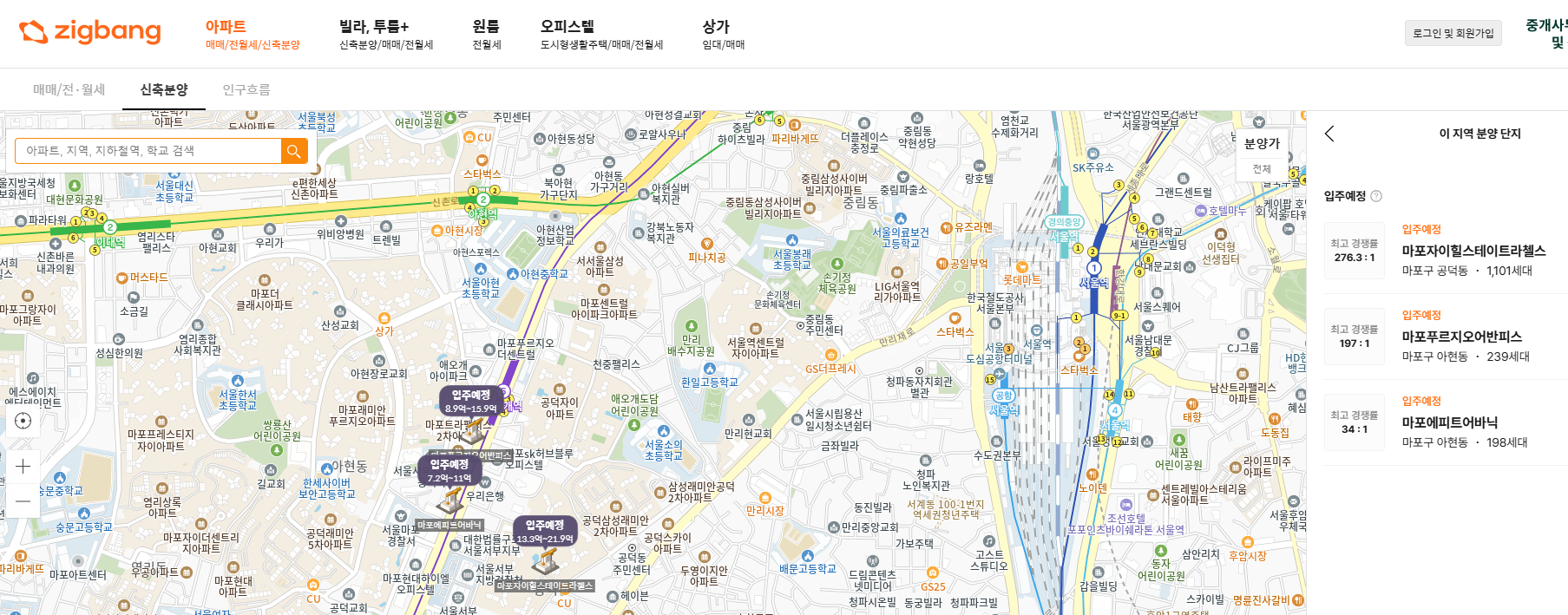
Task: Click the line 2 아현역 station marker
Action: 483,200
